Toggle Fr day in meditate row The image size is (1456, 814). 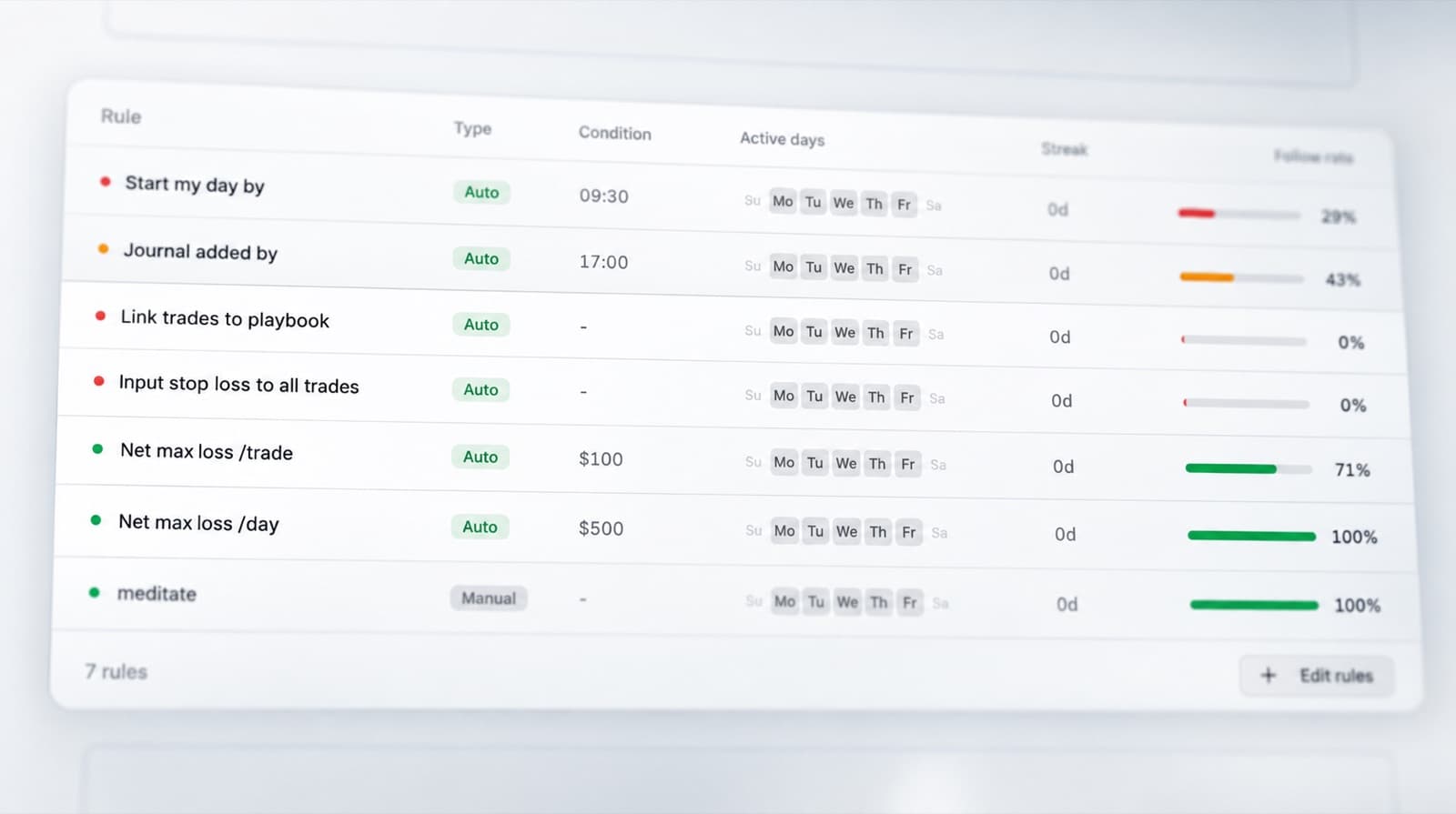coord(909,602)
